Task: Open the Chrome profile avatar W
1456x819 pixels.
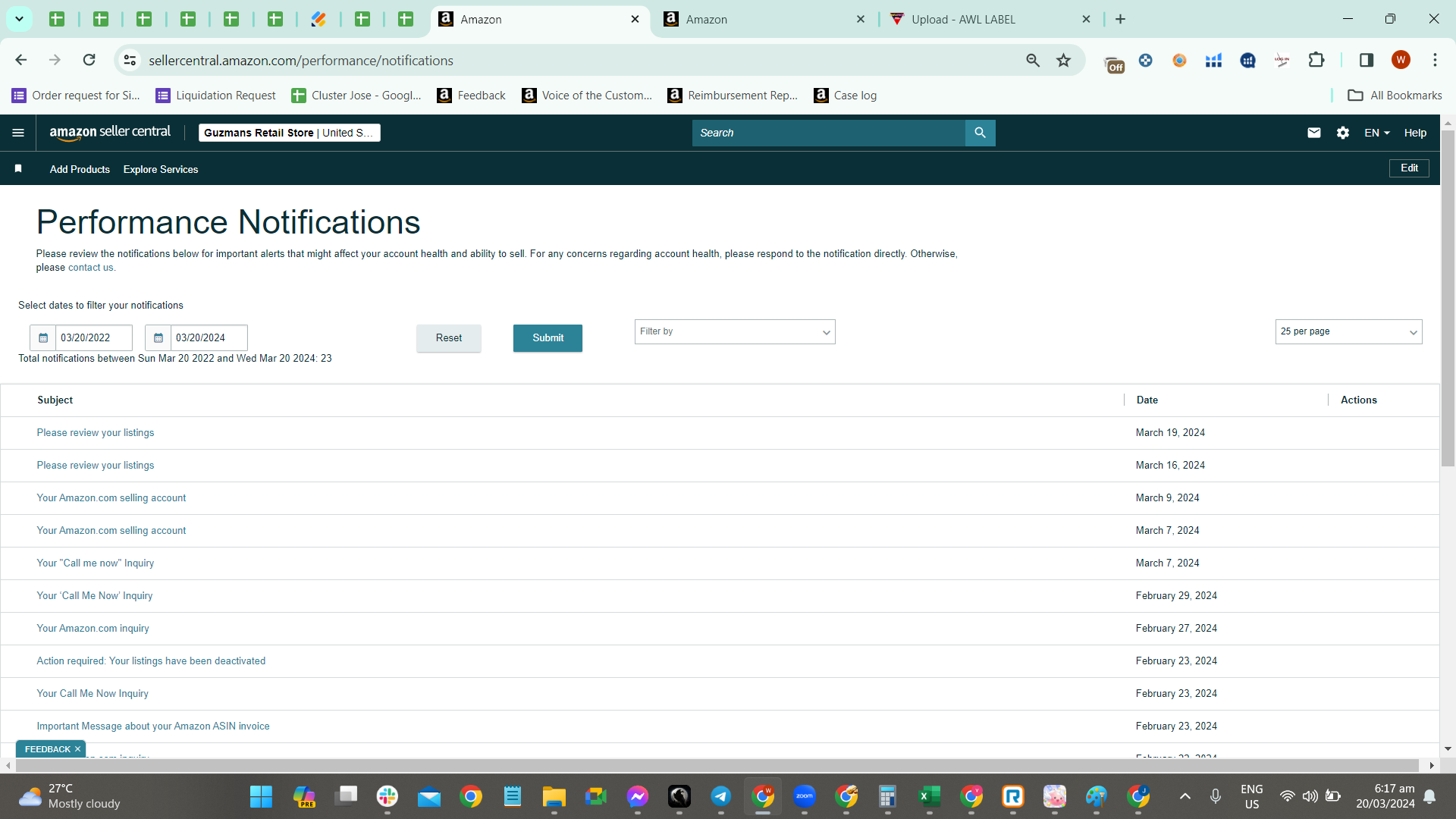Action: pyautogui.click(x=1401, y=60)
